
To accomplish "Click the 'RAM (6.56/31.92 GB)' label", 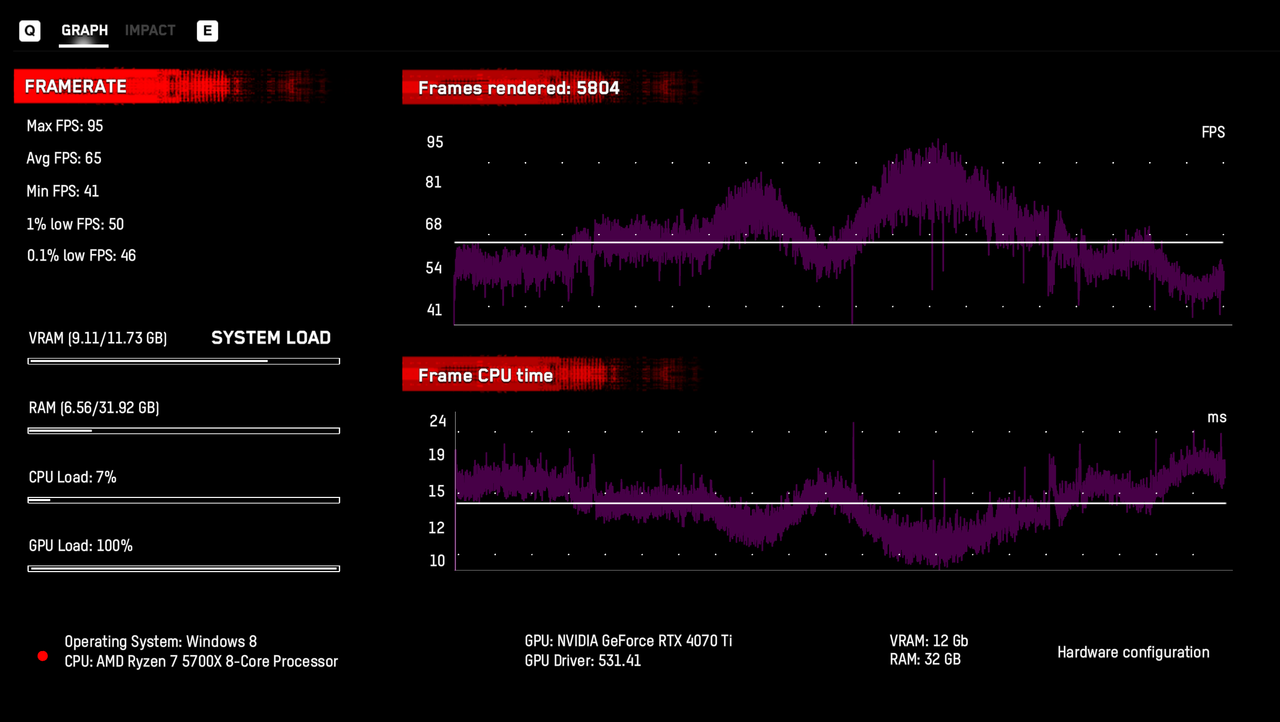I will coord(94,408).
